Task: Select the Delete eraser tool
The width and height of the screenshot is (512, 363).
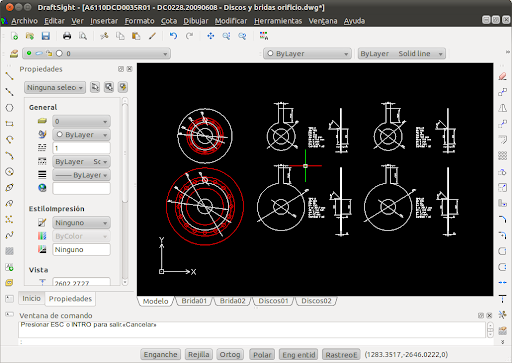Action: tap(503, 76)
